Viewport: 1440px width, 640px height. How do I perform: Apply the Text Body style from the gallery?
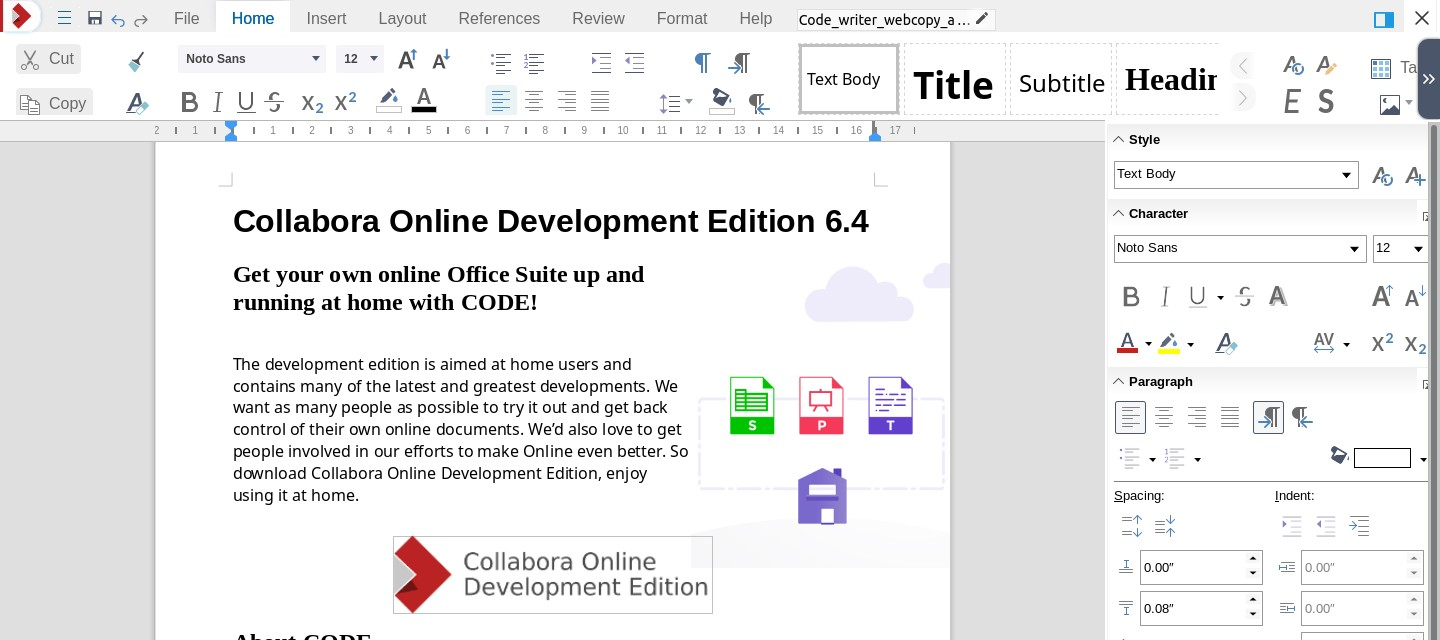[x=849, y=79]
